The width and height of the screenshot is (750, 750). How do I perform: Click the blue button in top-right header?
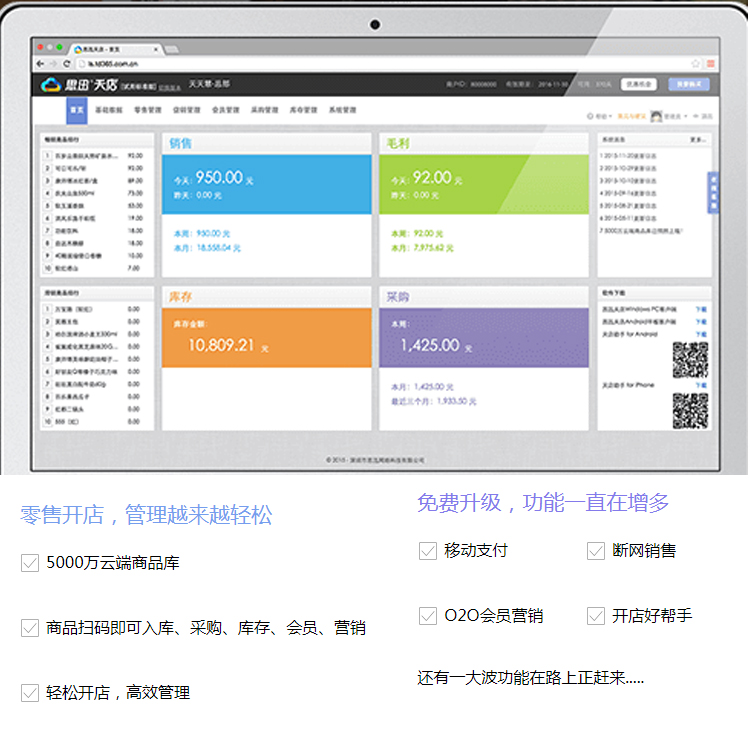click(691, 85)
